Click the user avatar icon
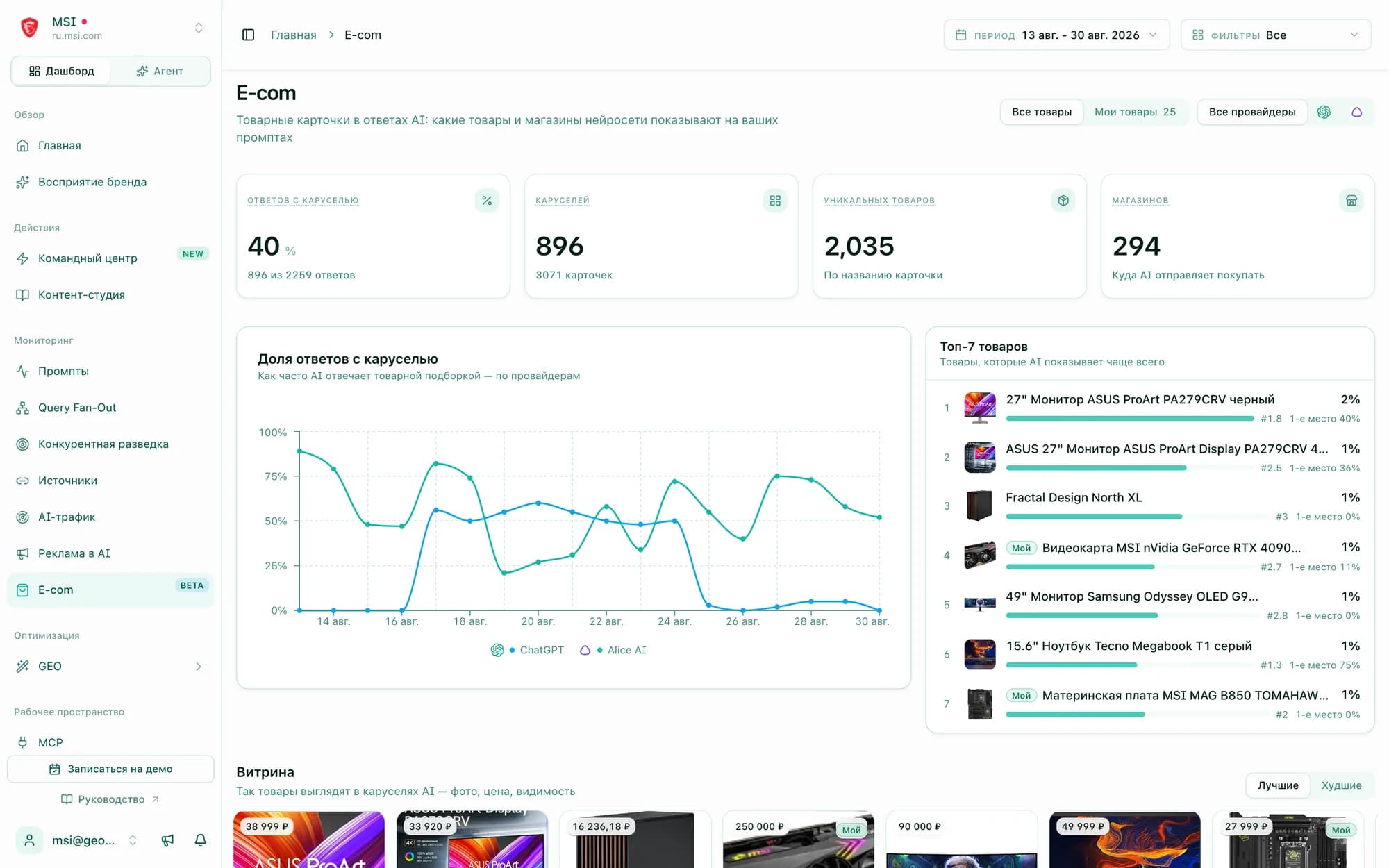 (x=29, y=840)
